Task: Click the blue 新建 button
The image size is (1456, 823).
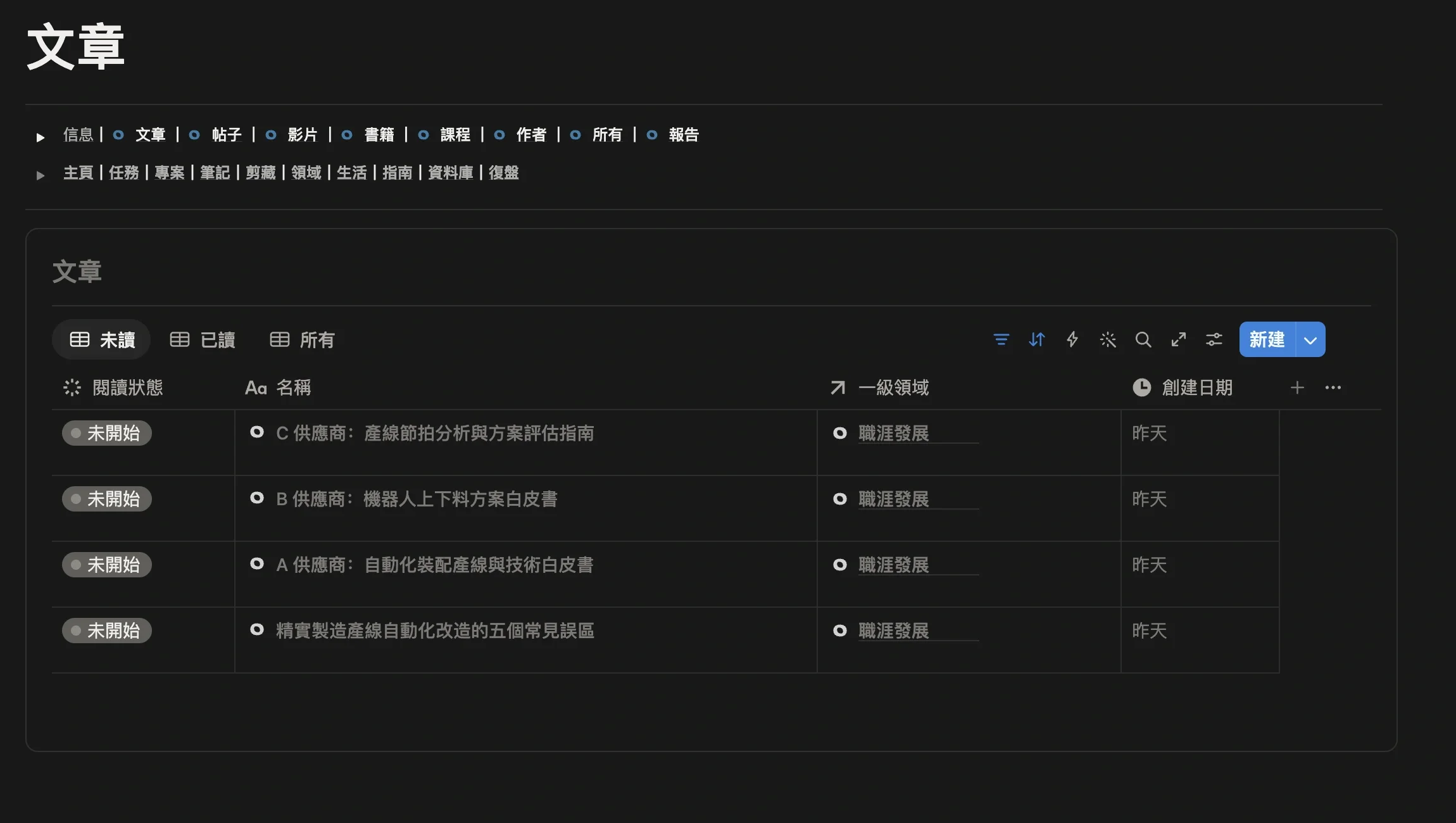Action: pyautogui.click(x=1267, y=340)
